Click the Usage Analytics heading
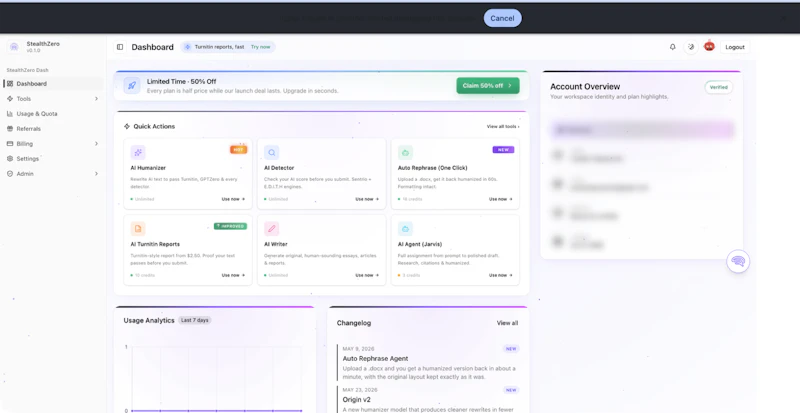The width and height of the screenshot is (800, 413). coord(149,321)
